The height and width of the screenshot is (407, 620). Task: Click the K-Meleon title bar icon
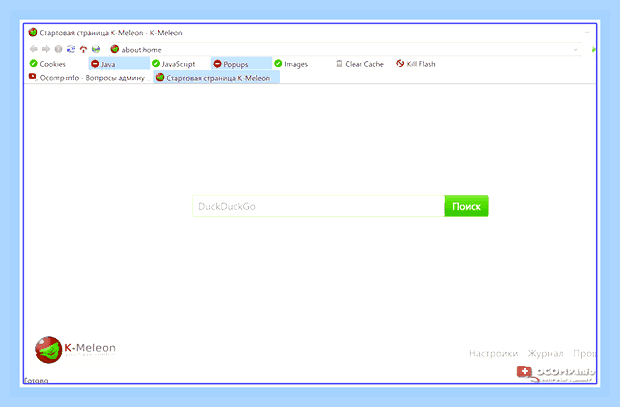tap(33, 32)
